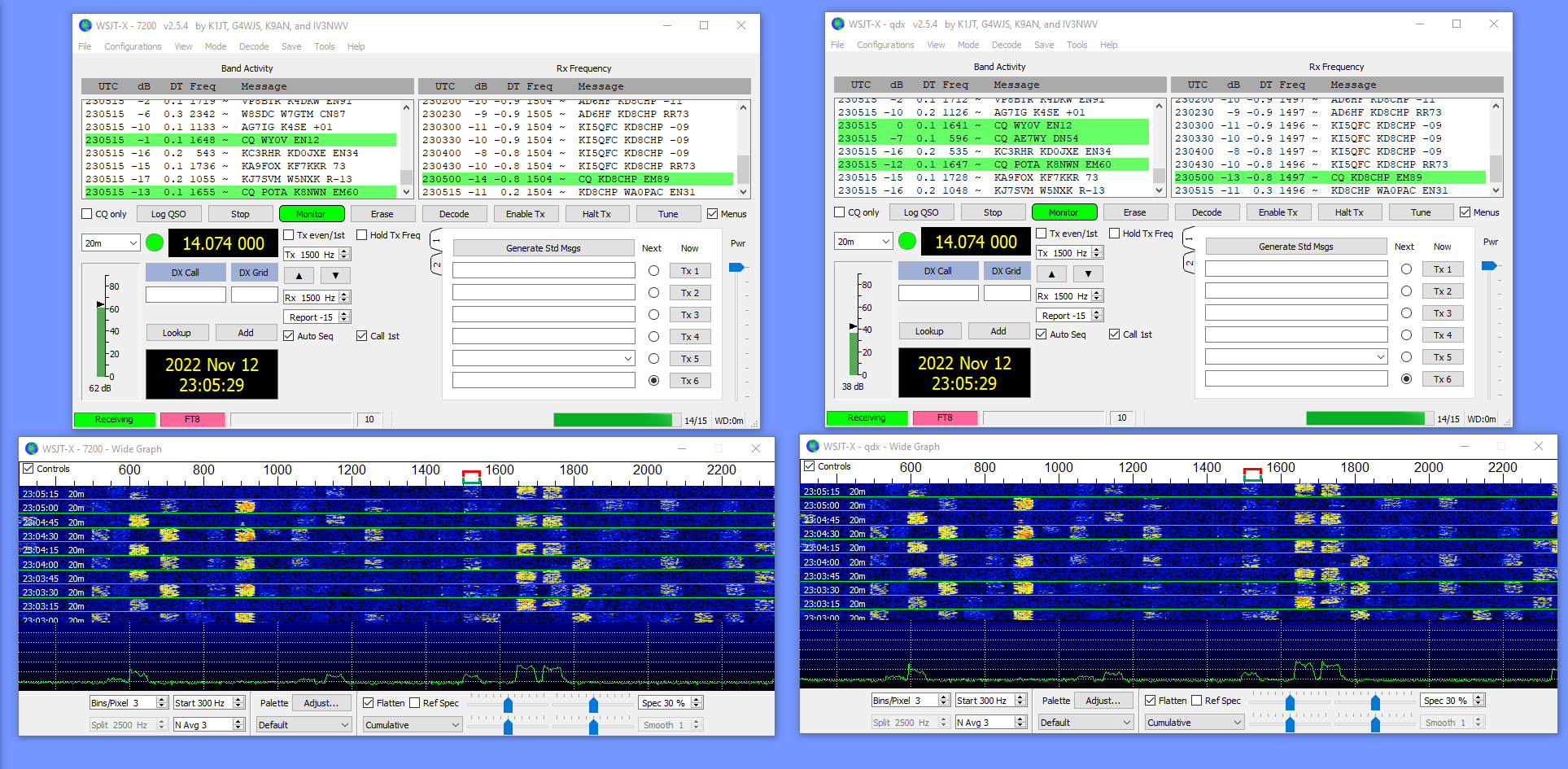This screenshot has width=1568, height=769.
Task: Open the Mode menu in 7200 window
Action: (216, 46)
